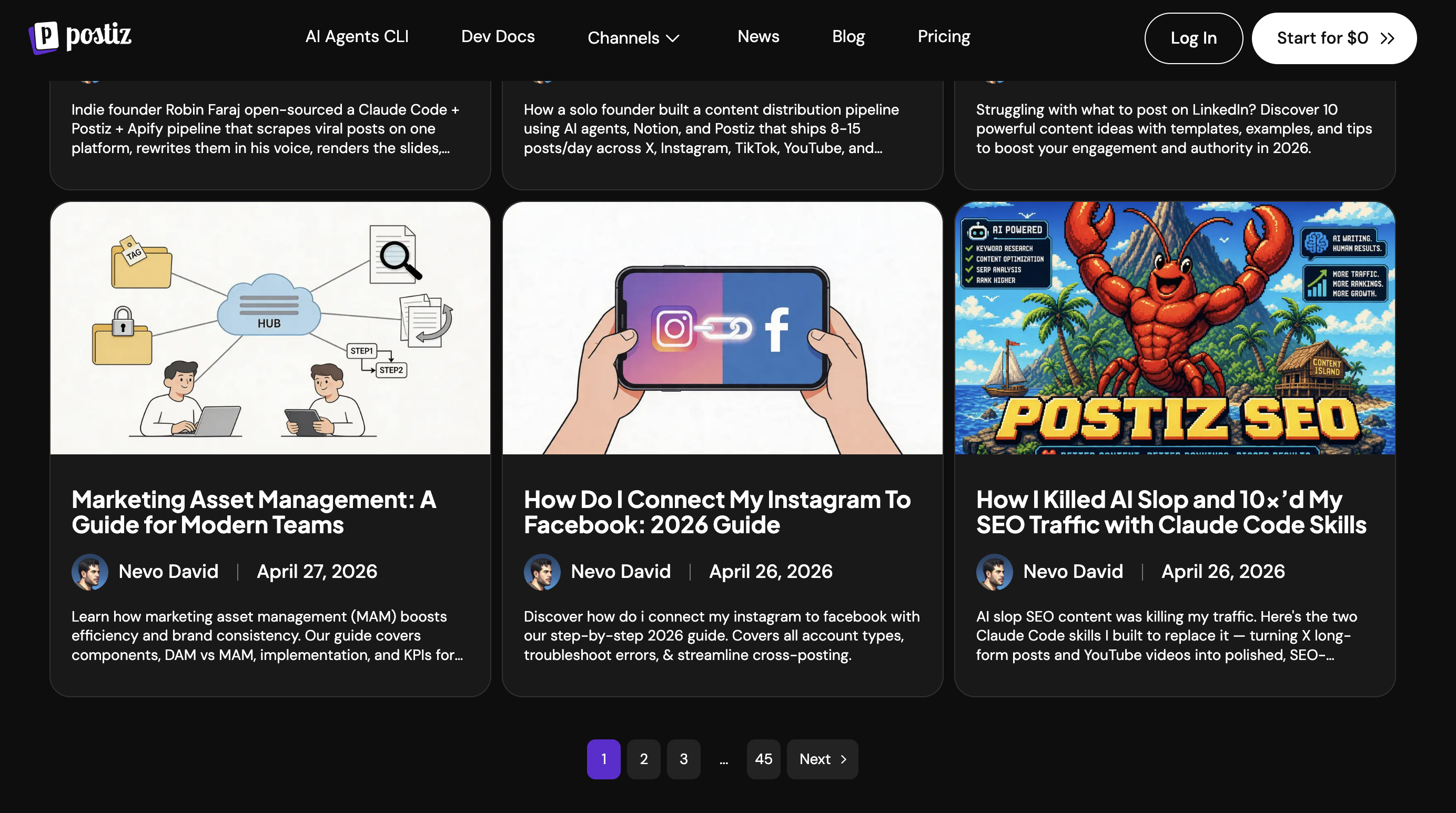Go to page 1 of the blog
The image size is (1456, 813).
(x=604, y=759)
